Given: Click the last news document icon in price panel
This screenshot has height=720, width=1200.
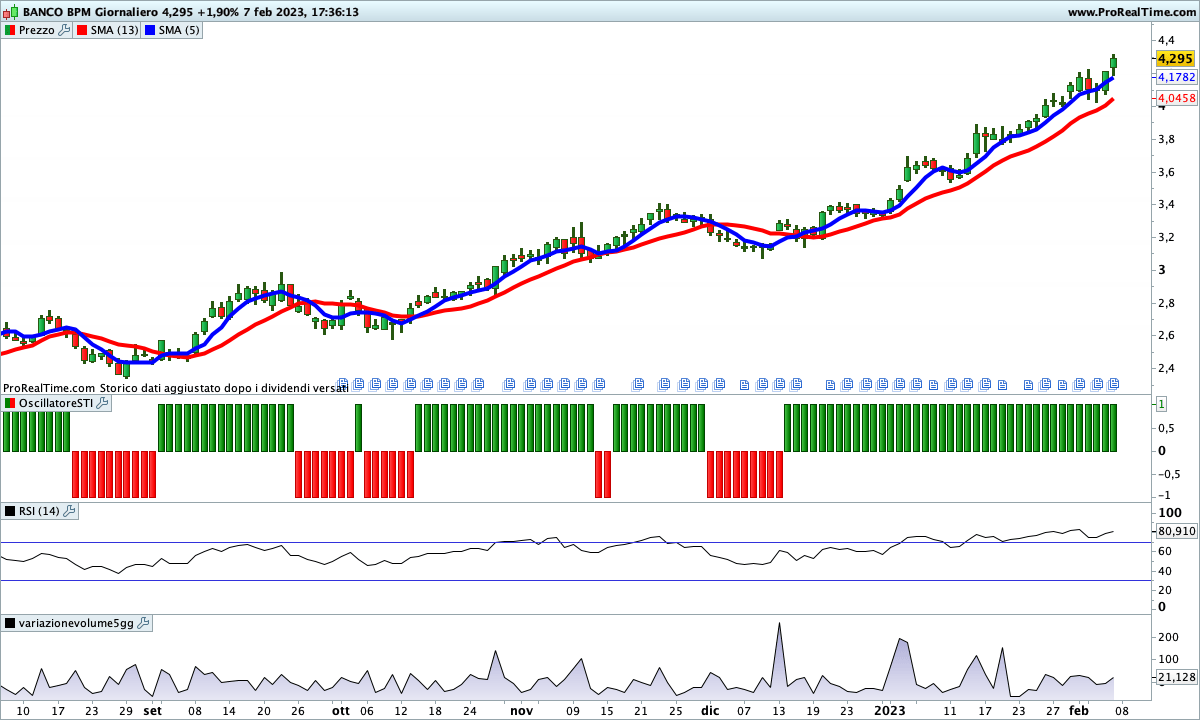Looking at the screenshot, I should coord(1114,383).
